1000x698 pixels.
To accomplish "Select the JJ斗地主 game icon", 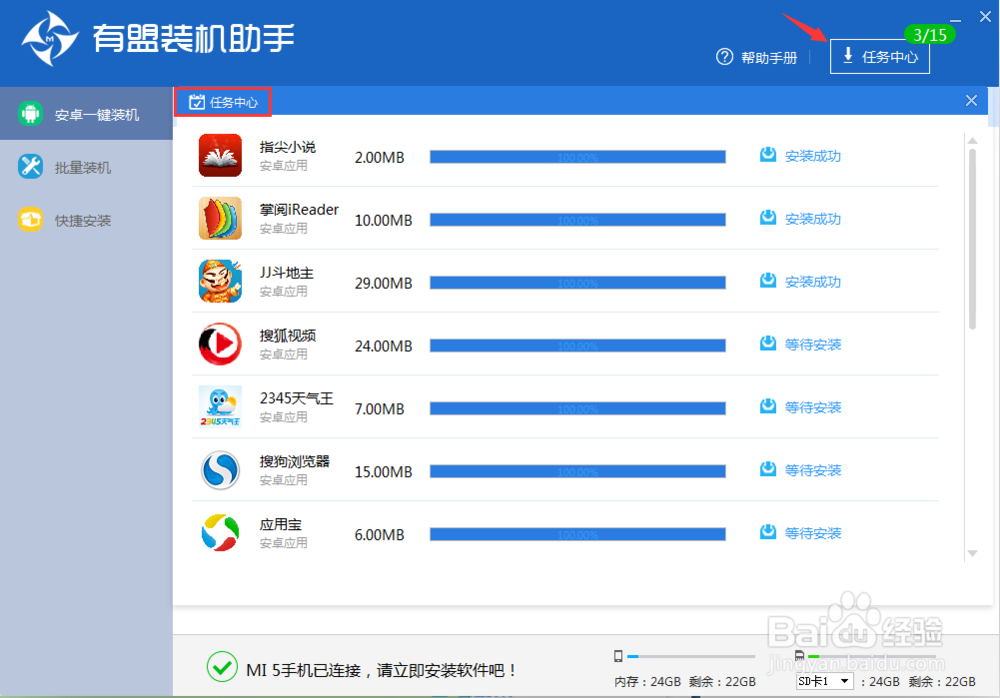I will pyautogui.click(x=219, y=281).
